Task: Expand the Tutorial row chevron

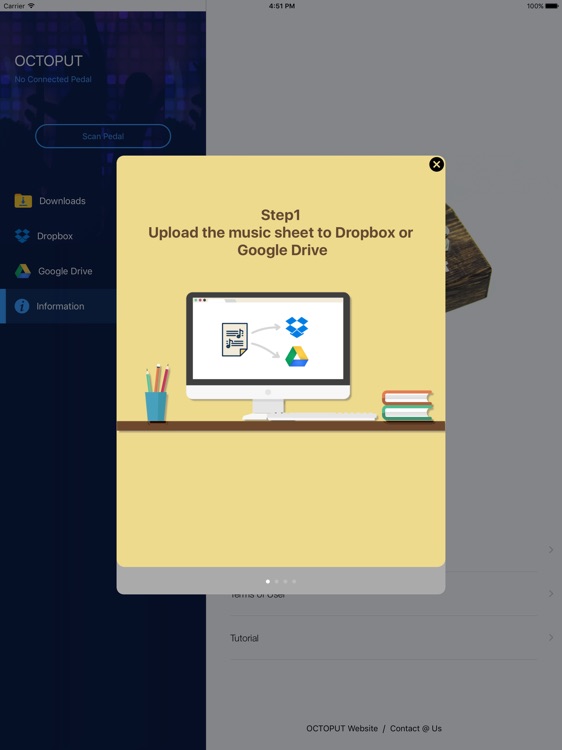Action: pos(551,638)
